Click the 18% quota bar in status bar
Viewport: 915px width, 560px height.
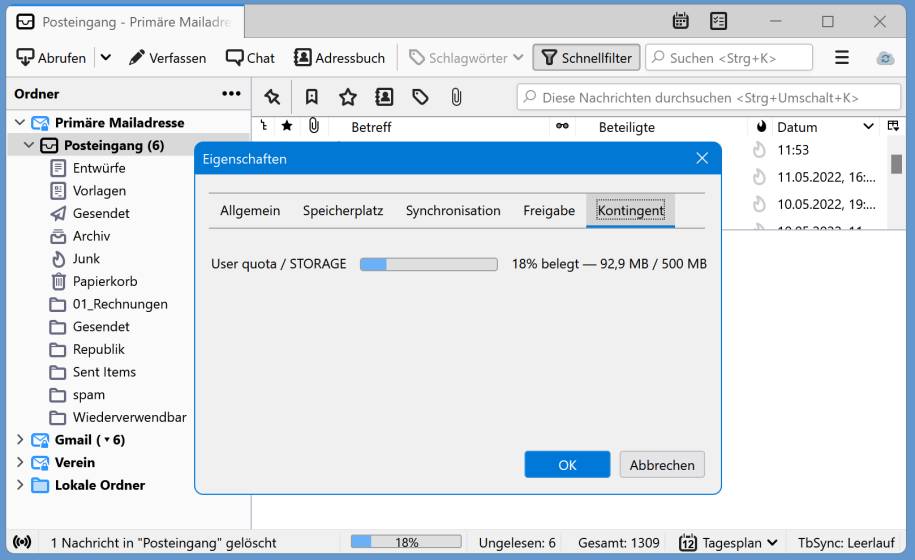406,542
